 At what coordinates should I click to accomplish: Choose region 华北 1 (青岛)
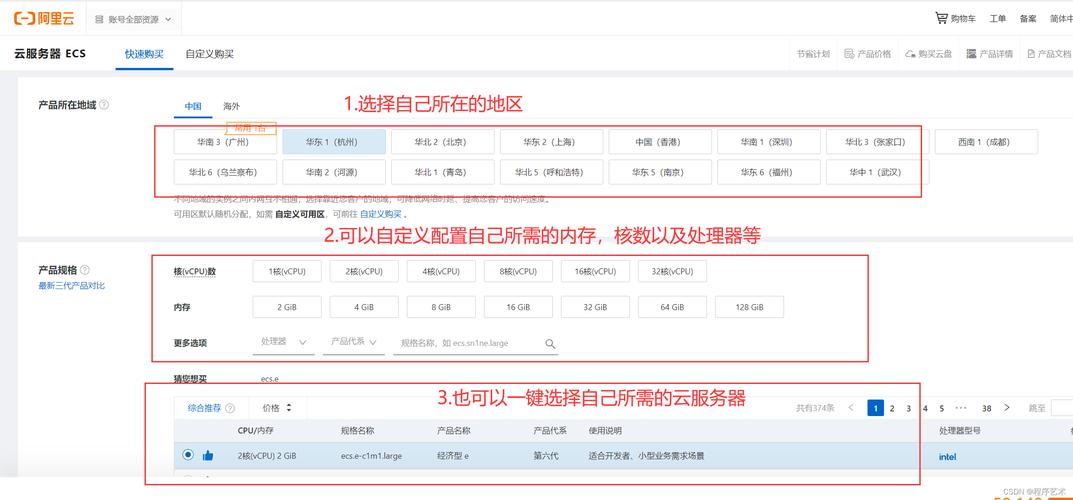(443, 172)
